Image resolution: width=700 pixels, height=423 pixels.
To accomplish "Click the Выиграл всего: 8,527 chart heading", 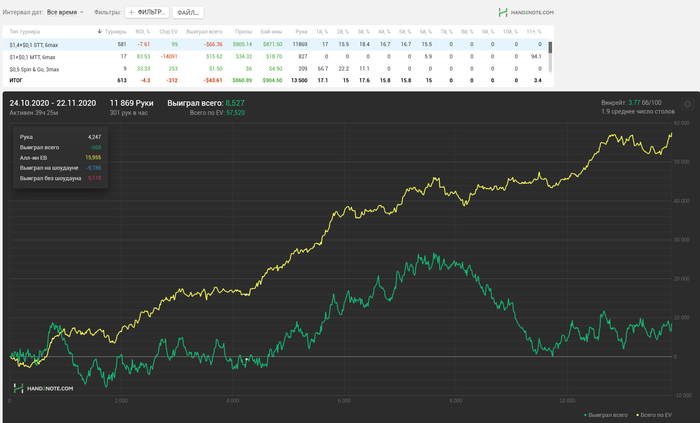I will (206, 103).
